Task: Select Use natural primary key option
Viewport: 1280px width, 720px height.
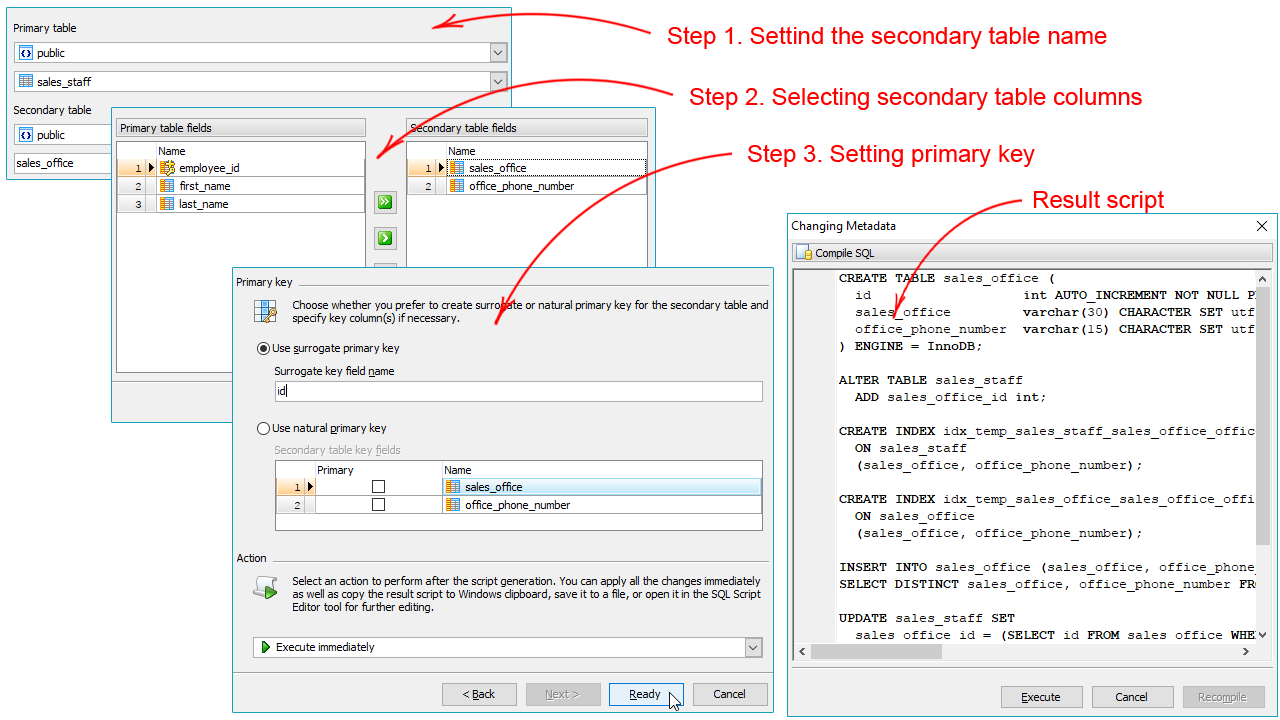Action: (264, 428)
